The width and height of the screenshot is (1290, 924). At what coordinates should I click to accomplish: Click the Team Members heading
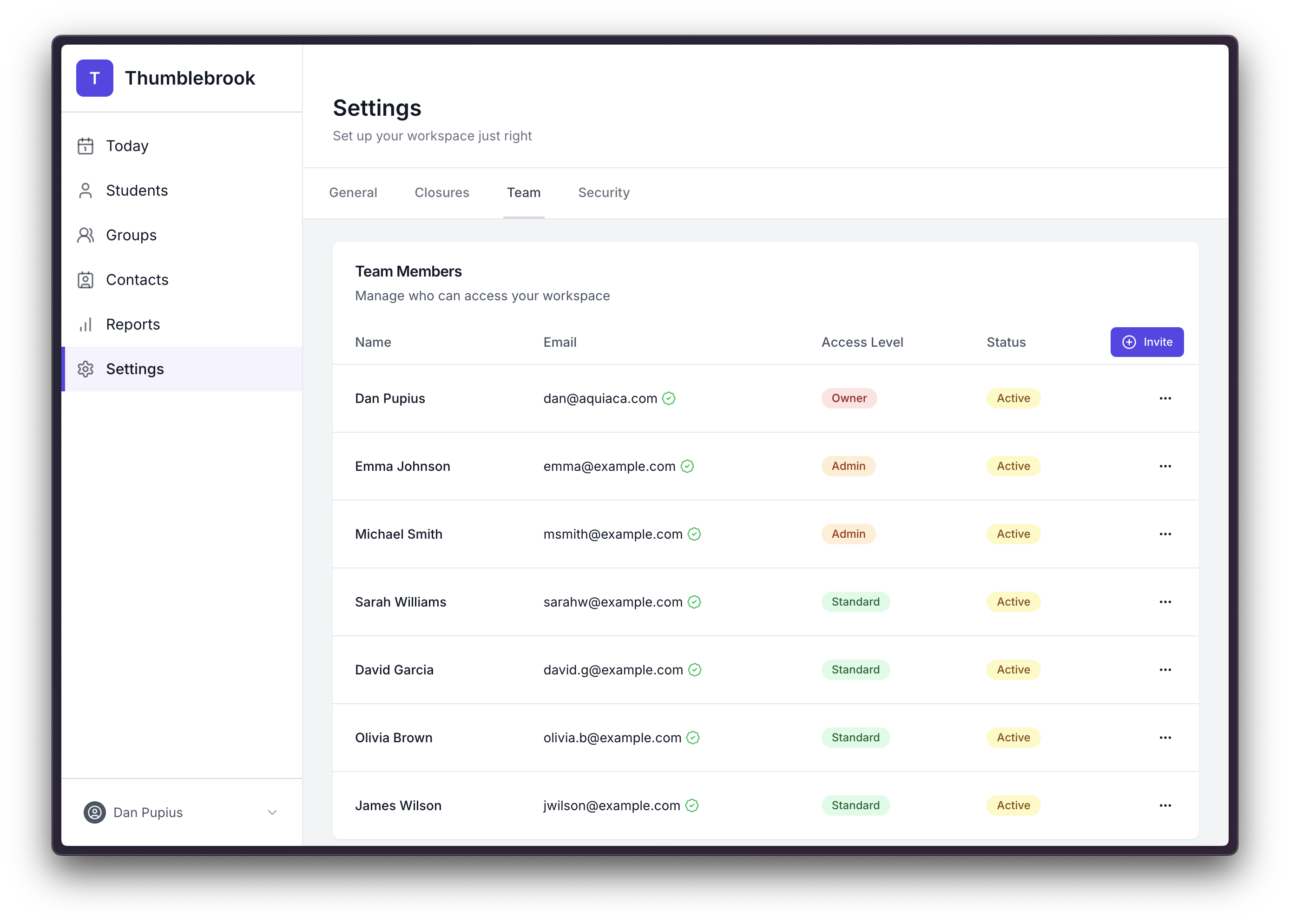[x=408, y=271]
